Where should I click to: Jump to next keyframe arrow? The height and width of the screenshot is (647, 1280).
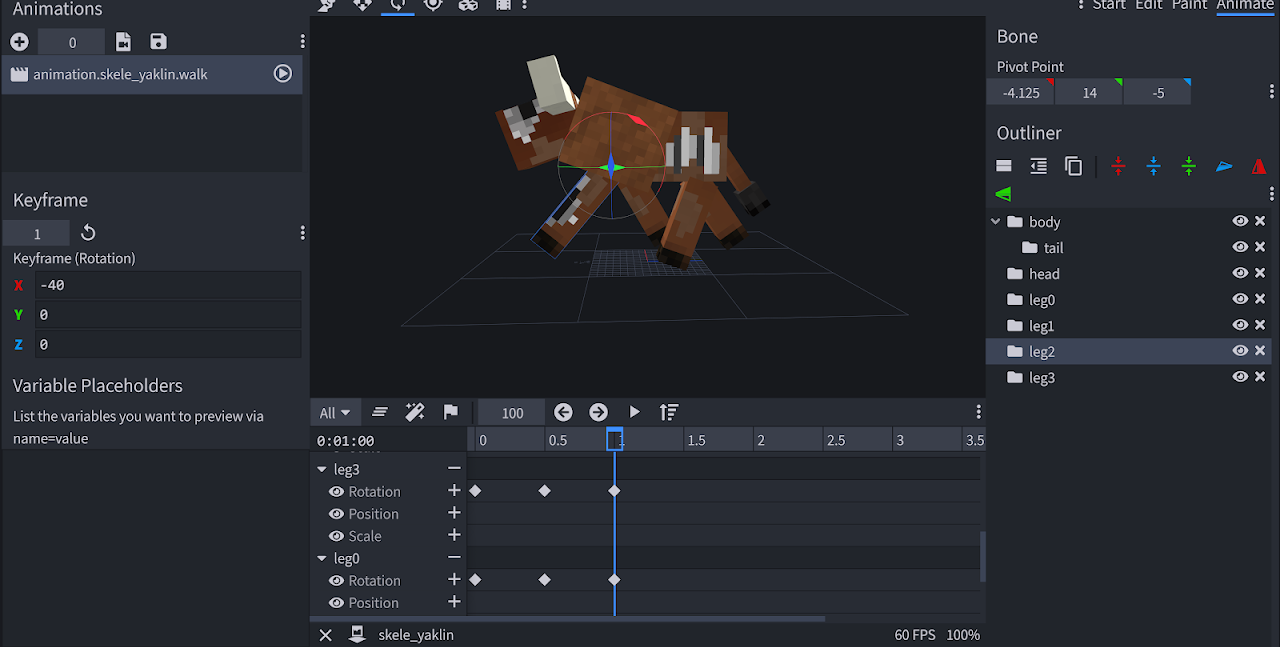click(598, 412)
